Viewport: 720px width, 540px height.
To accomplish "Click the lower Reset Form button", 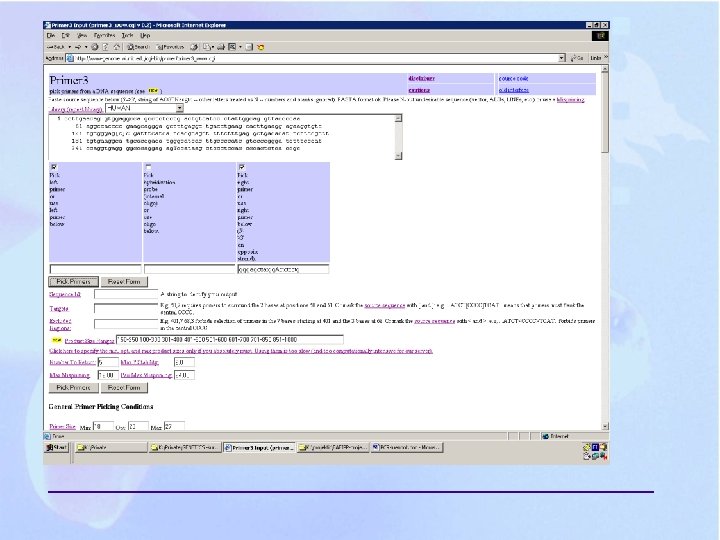I will [x=124, y=388].
